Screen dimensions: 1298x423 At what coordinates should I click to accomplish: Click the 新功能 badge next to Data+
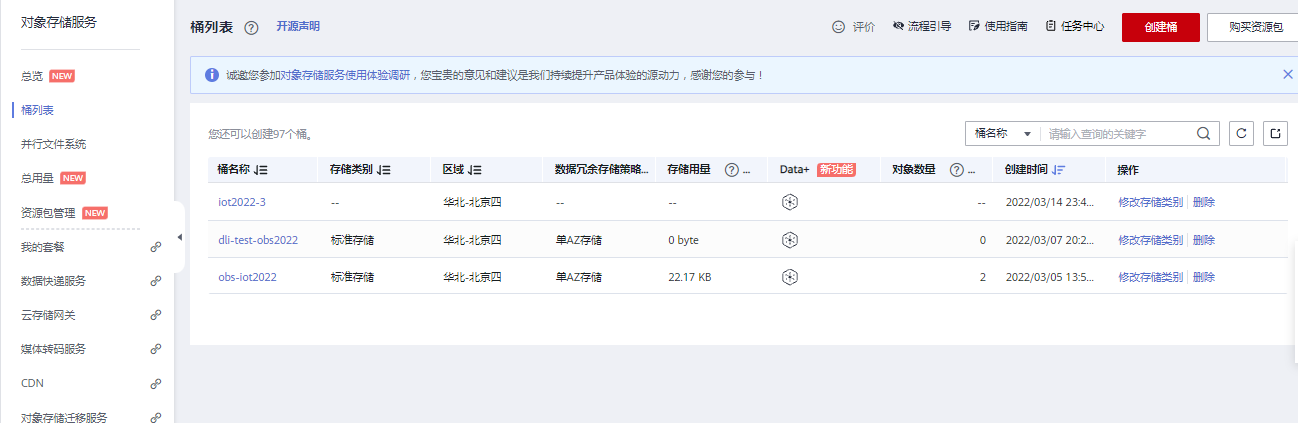tap(837, 170)
